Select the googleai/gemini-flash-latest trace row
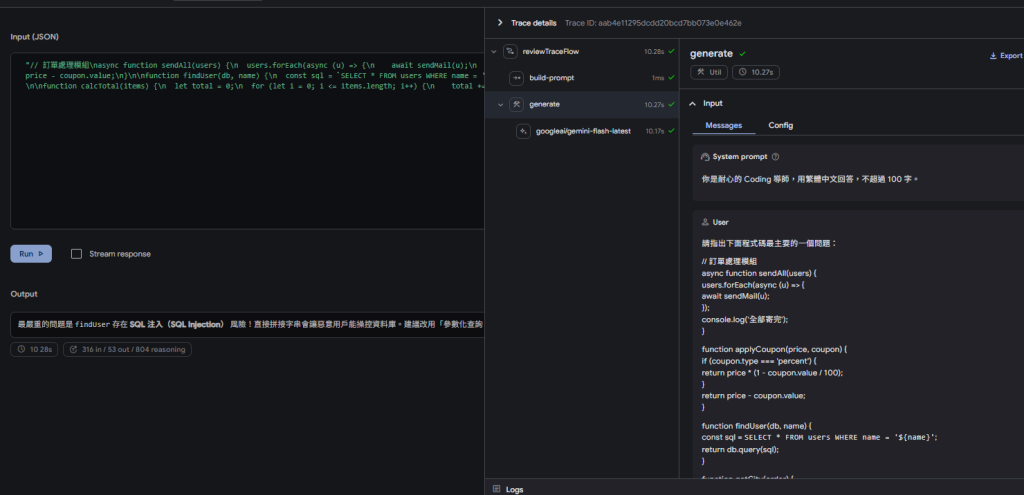 [x=582, y=131]
